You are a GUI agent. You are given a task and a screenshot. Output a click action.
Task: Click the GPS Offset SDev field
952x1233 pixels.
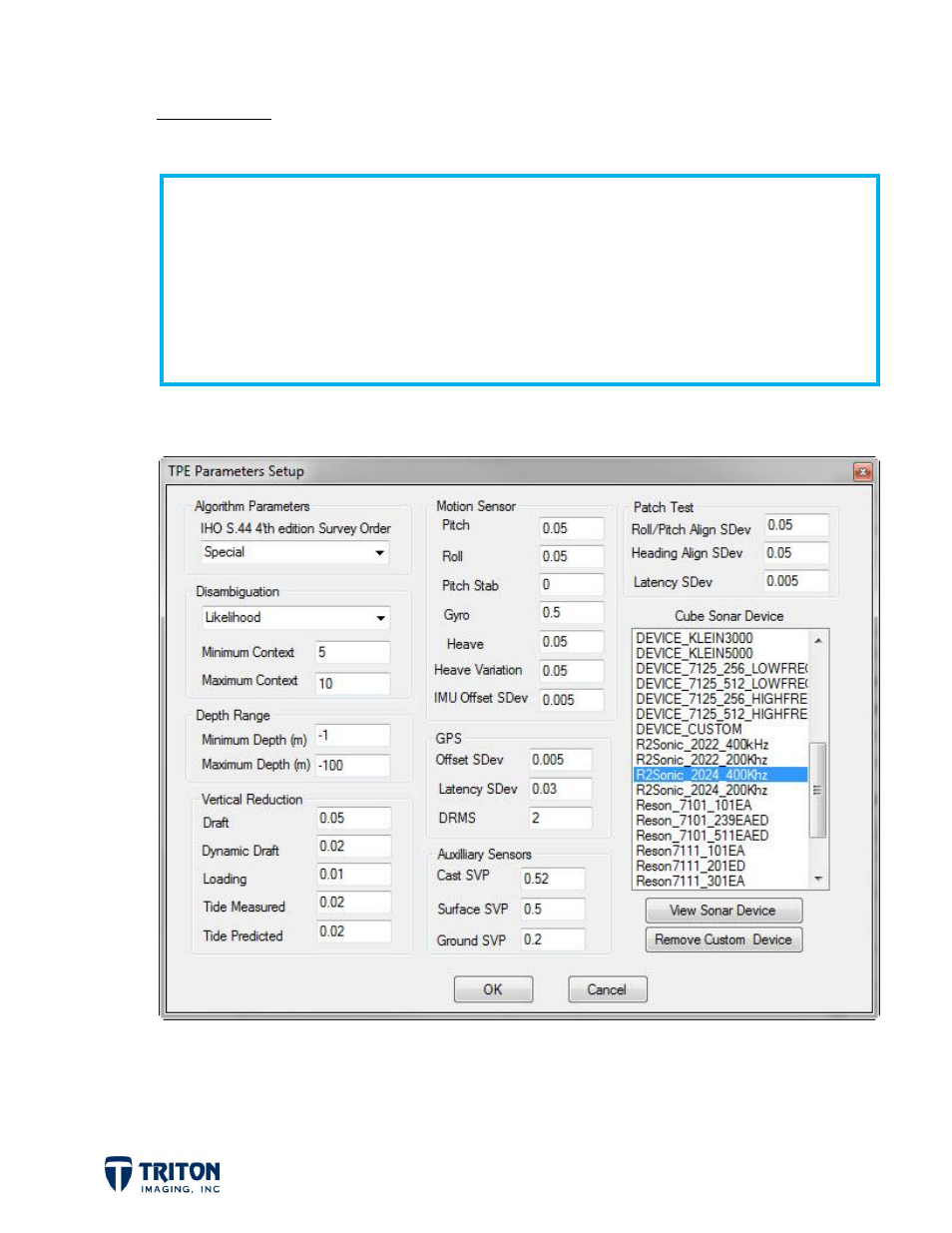(x=561, y=760)
